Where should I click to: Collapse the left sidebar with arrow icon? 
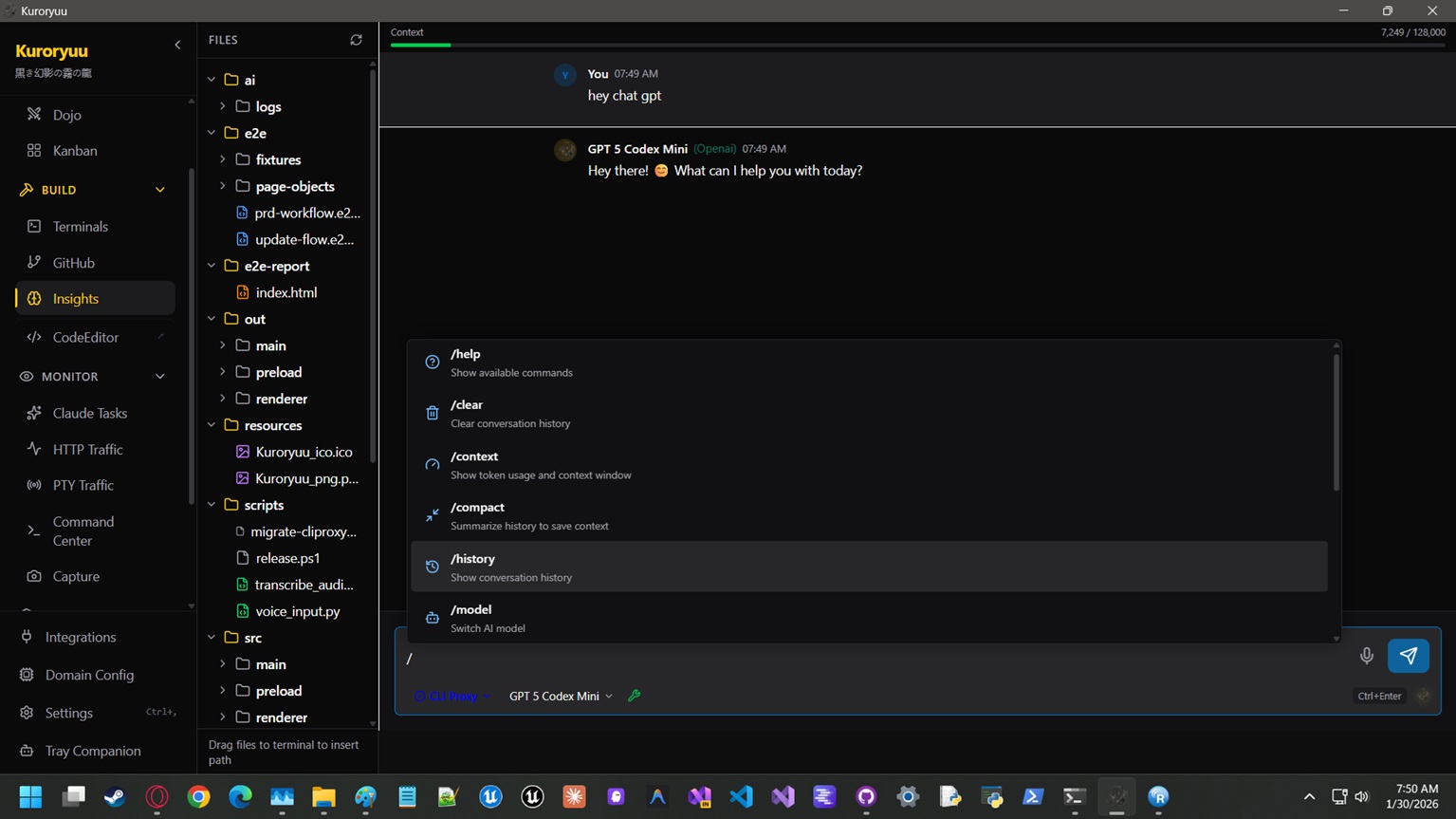(177, 45)
